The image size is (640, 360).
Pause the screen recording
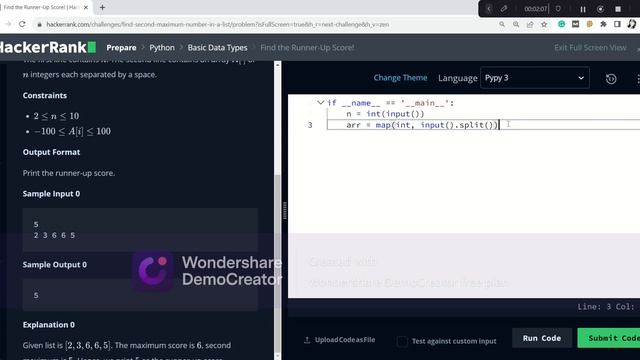point(583,9)
